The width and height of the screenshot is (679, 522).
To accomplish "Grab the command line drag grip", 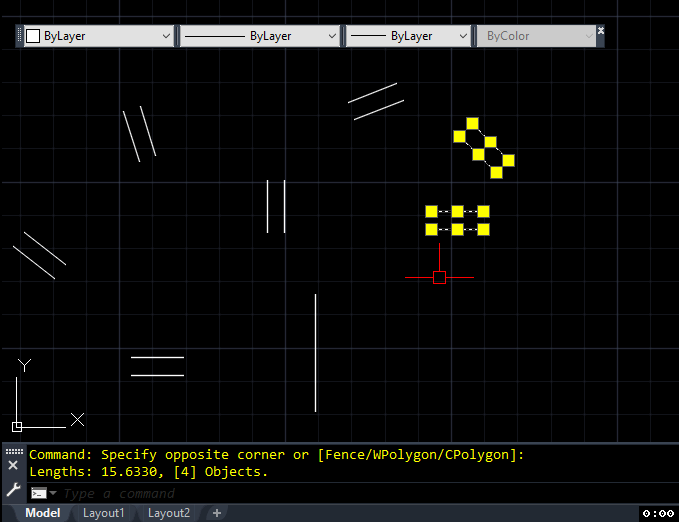I will 14,451.
